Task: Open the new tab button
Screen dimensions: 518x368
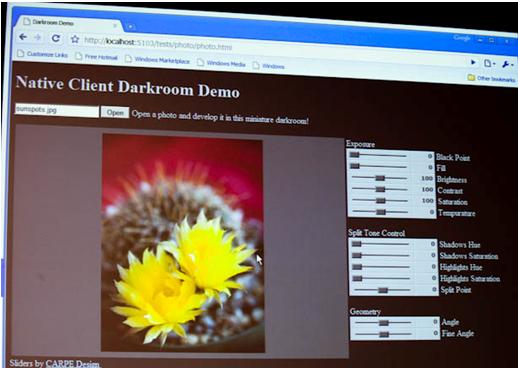Action: coord(131,26)
